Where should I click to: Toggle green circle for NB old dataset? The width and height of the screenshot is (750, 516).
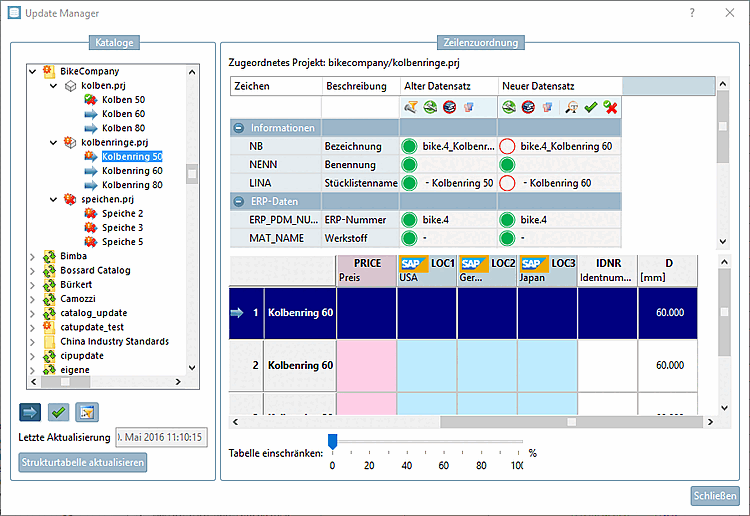point(409,146)
